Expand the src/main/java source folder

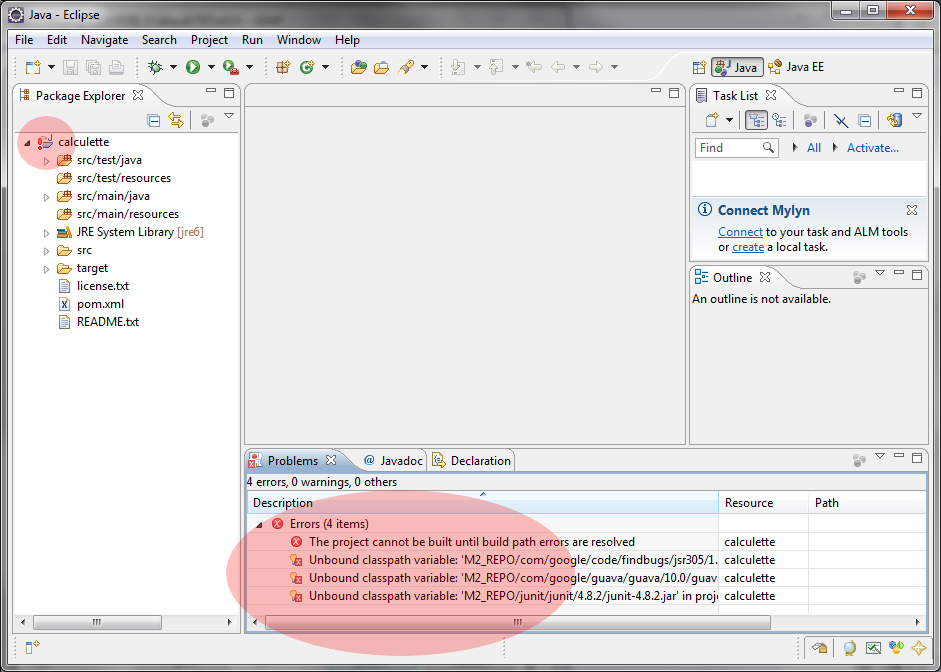click(x=46, y=197)
